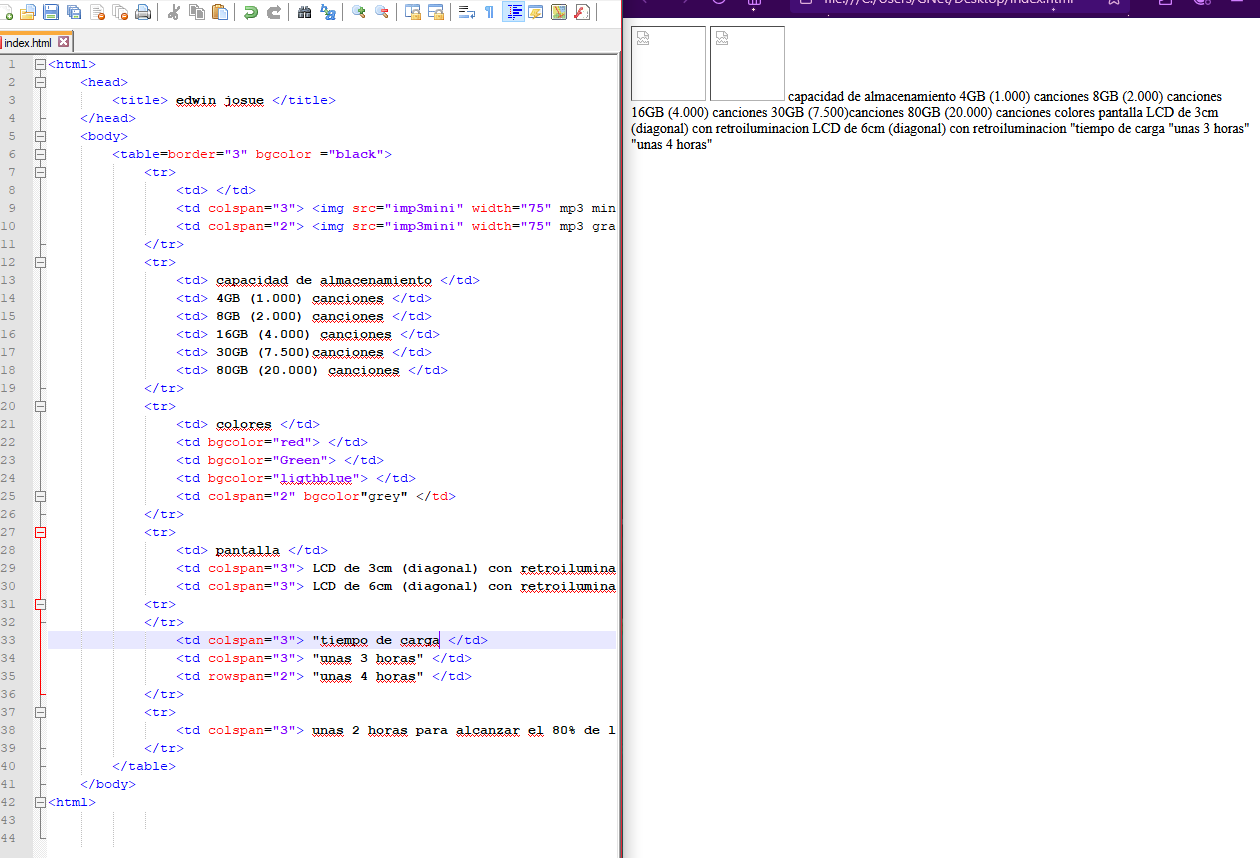The width and height of the screenshot is (1260, 858).
Task: Close the index.html tab with X
Action: [x=64, y=43]
